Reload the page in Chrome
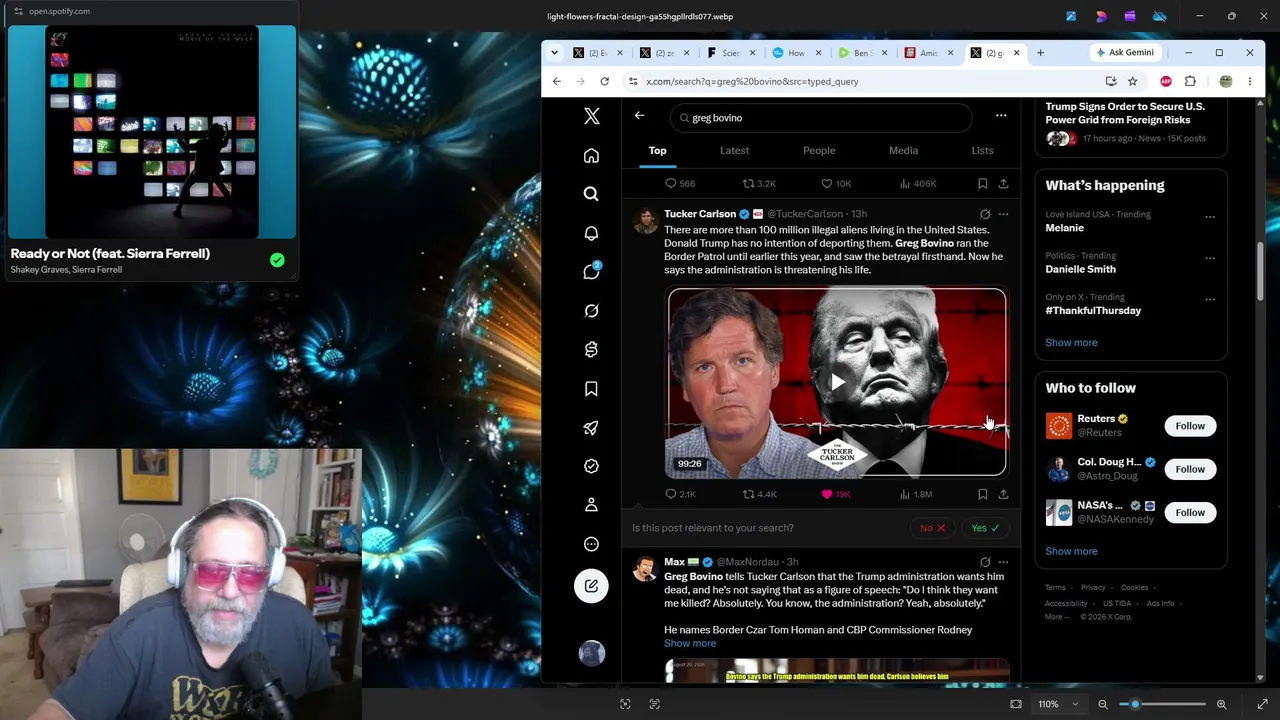This screenshot has height=720, width=1280. [x=604, y=81]
